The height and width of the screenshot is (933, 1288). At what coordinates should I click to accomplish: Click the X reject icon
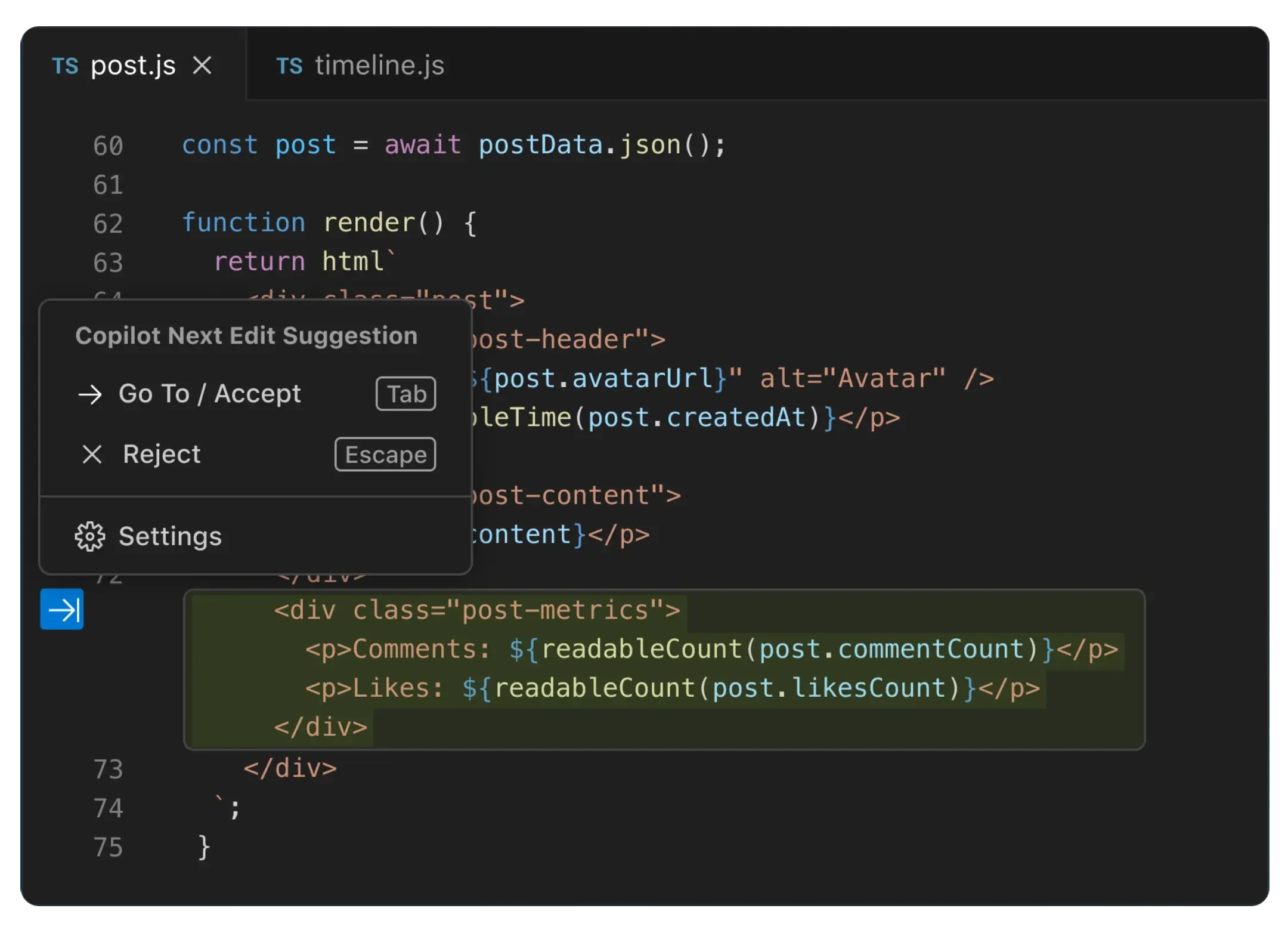point(92,455)
